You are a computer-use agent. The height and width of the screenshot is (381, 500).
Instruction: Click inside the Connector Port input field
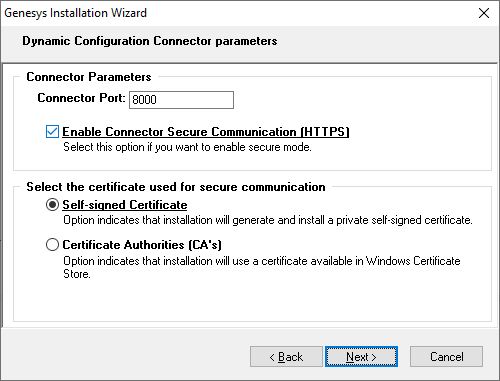181,100
